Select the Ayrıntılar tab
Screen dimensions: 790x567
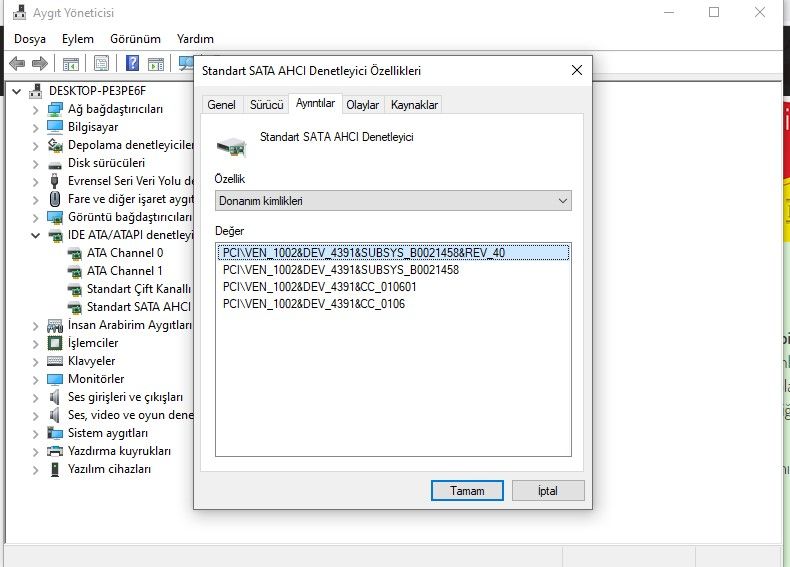pyautogui.click(x=315, y=103)
